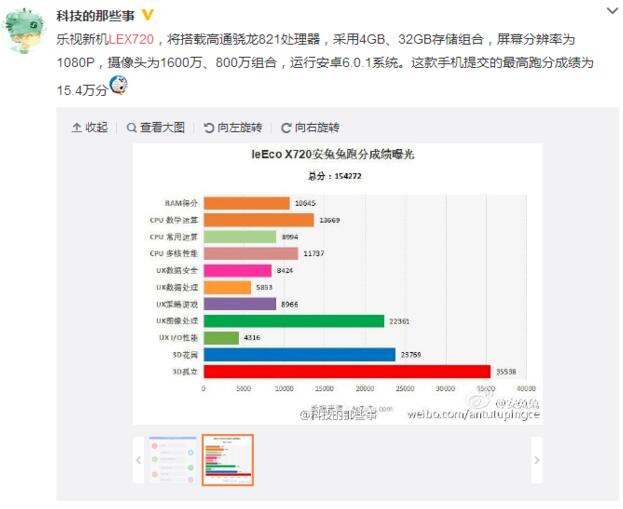Click the benchmark chart image
The width and height of the screenshot is (623, 509).
point(337,284)
